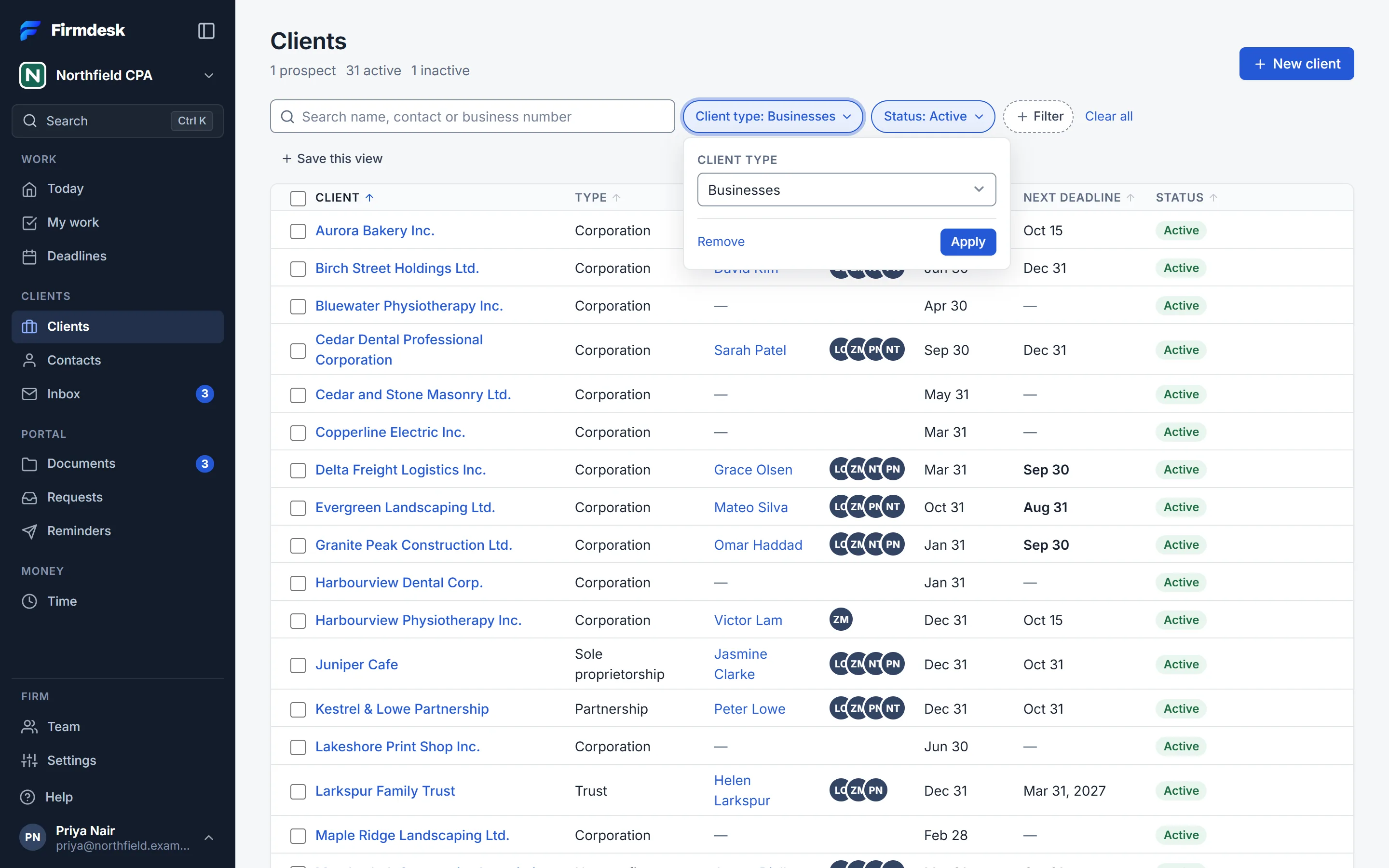
Task: Click the Requests tray icon
Action: click(x=29, y=497)
